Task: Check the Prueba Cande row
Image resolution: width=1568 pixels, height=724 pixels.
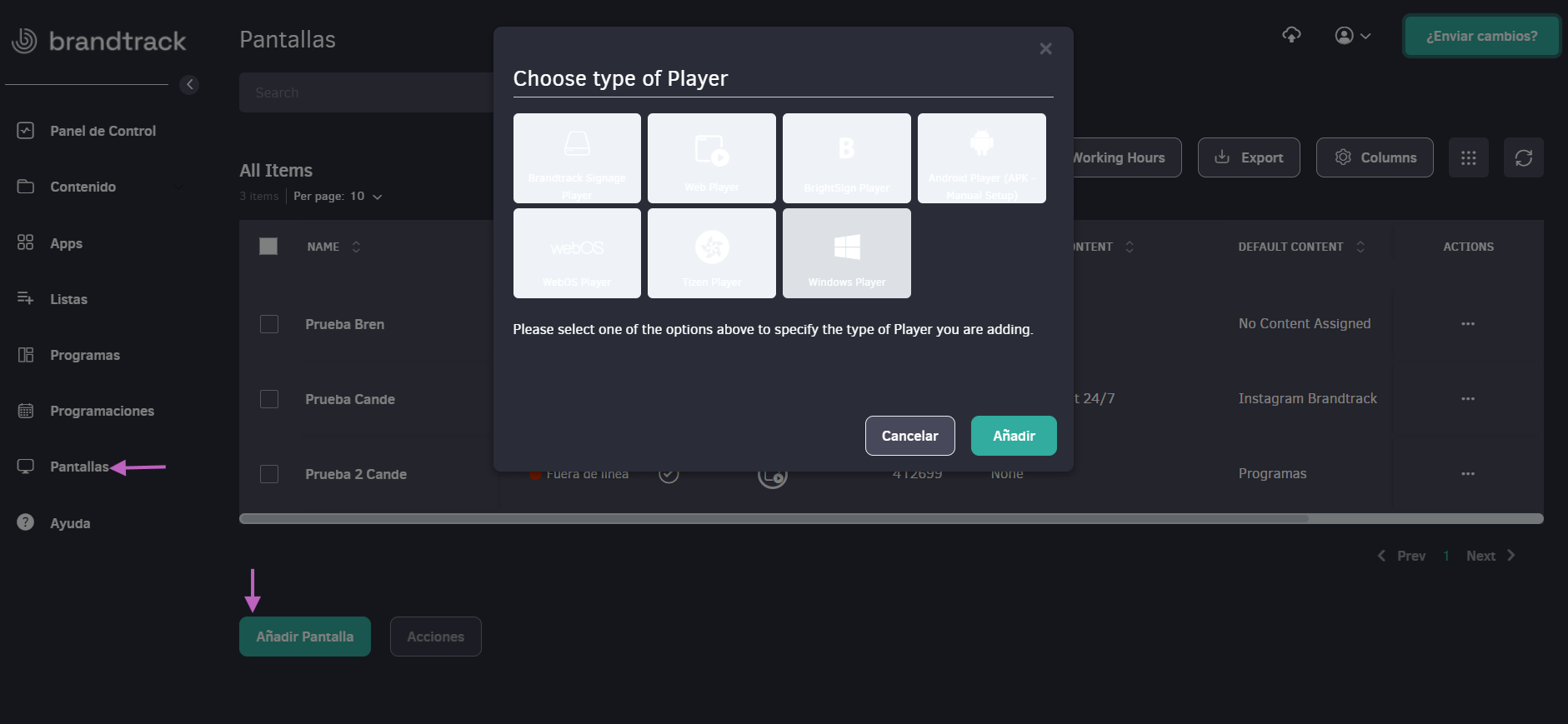Action: click(x=269, y=399)
